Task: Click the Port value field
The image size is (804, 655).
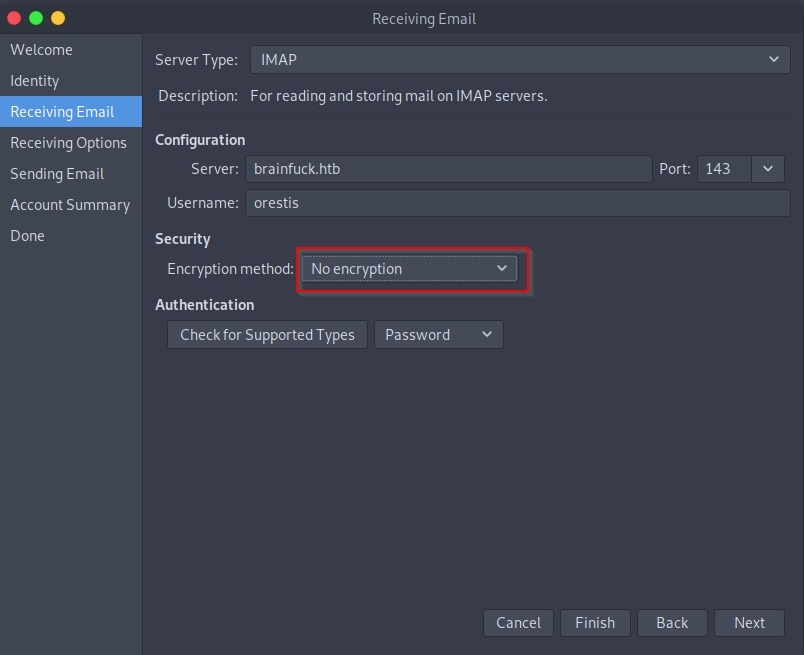Action: pyautogui.click(x=723, y=169)
